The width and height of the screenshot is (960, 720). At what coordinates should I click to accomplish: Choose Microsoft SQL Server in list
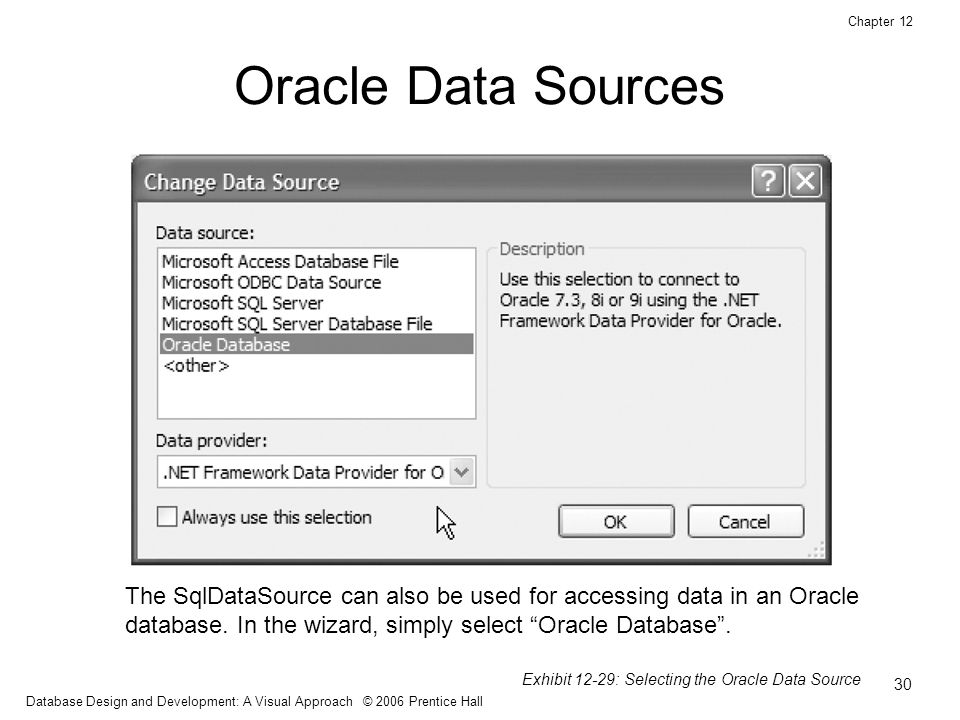click(x=242, y=304)
